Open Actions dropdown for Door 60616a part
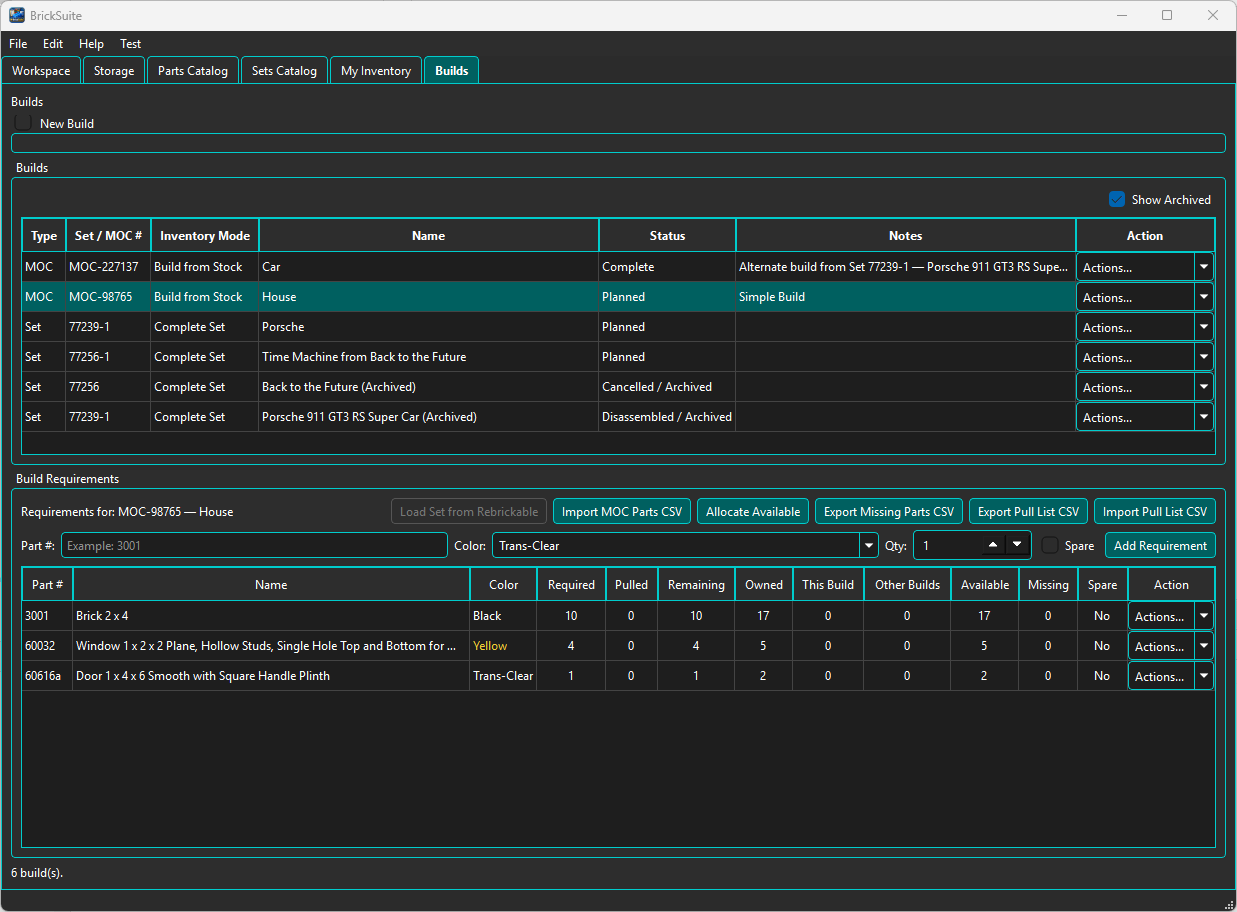This screenshot has width=1237, height=912. pyautogui.click(x=1204, y=676)
